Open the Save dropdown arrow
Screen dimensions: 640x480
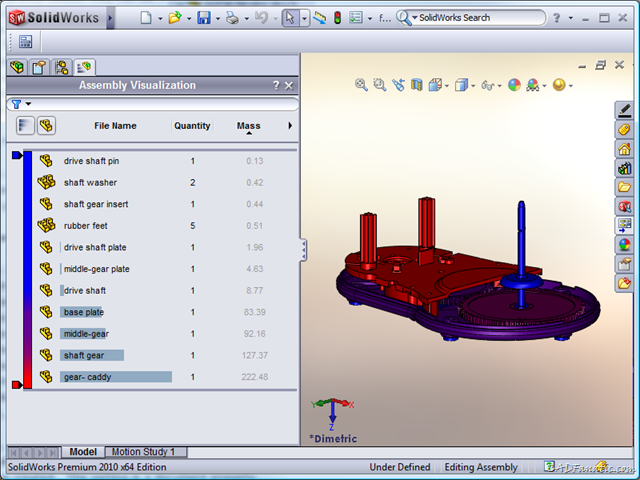(218, 18)
